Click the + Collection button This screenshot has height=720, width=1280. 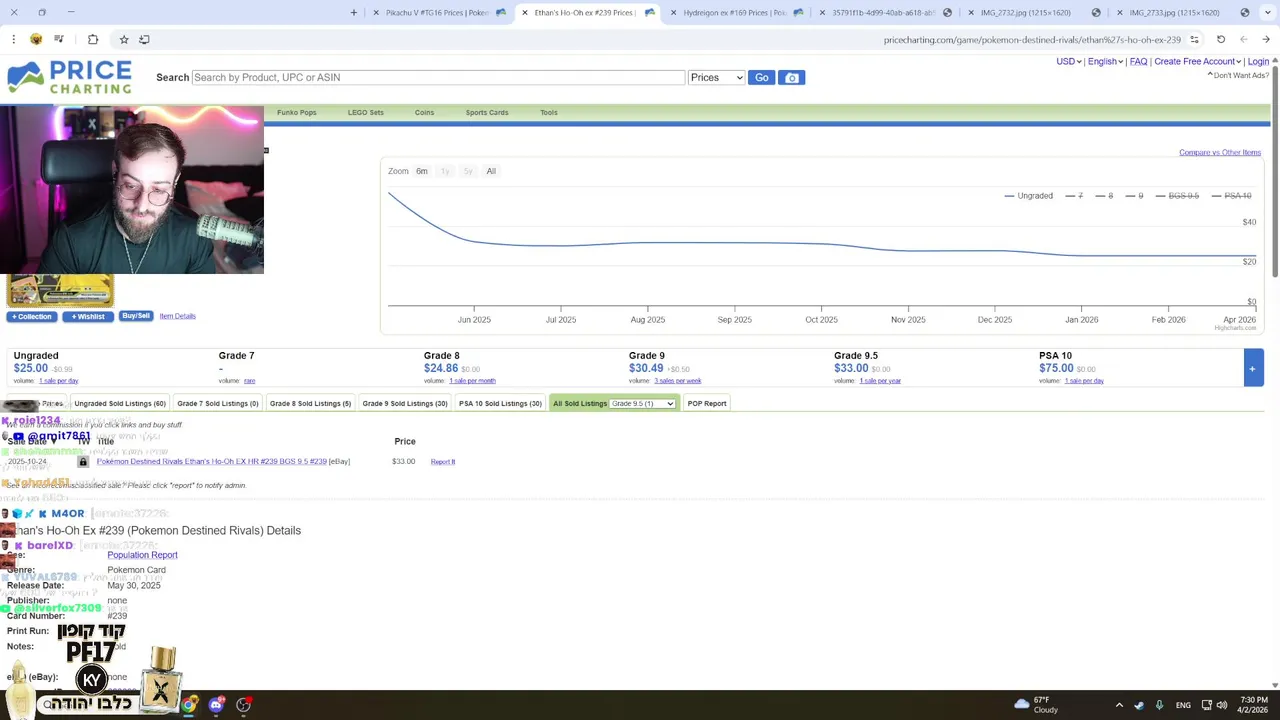pos(31,316)
